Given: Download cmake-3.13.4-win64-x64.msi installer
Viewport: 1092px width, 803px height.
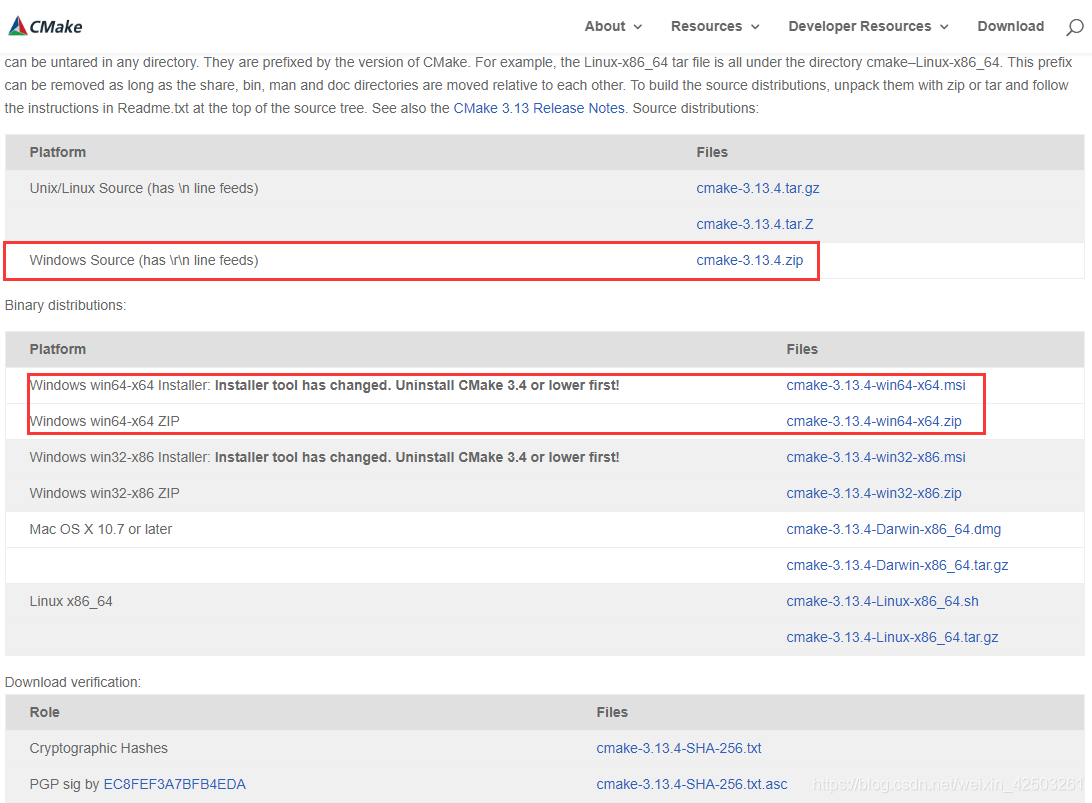Looking at the screenshot, I should (875, 385).
